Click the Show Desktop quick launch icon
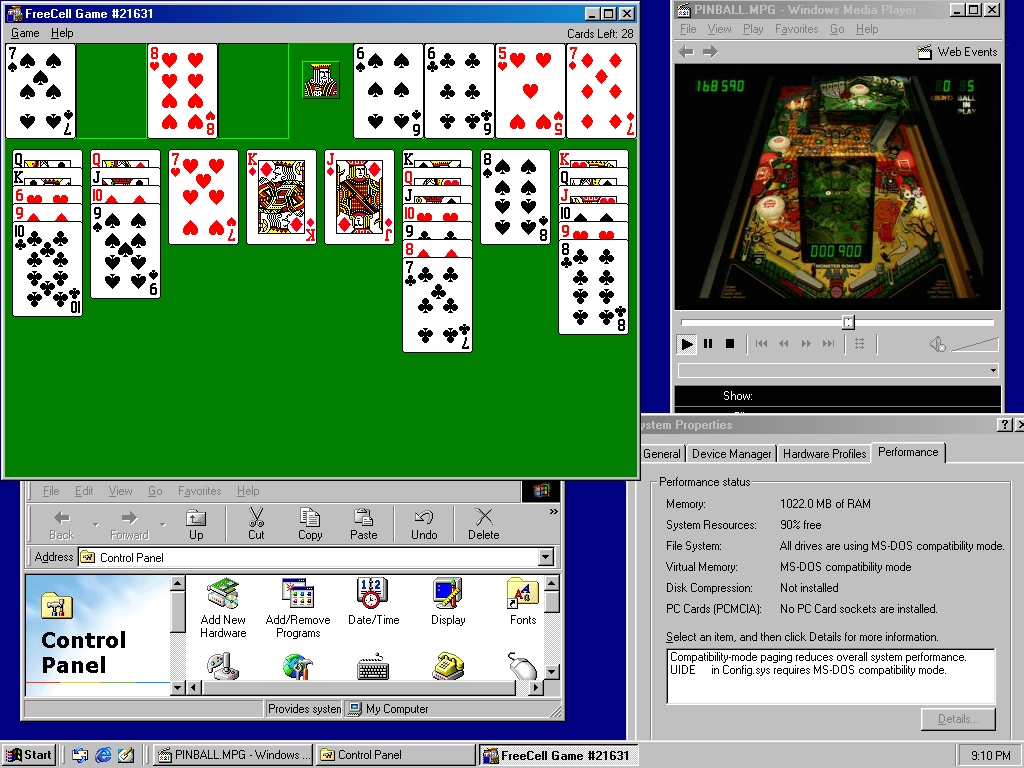1024x768 pixels. [x=126, y=755]
